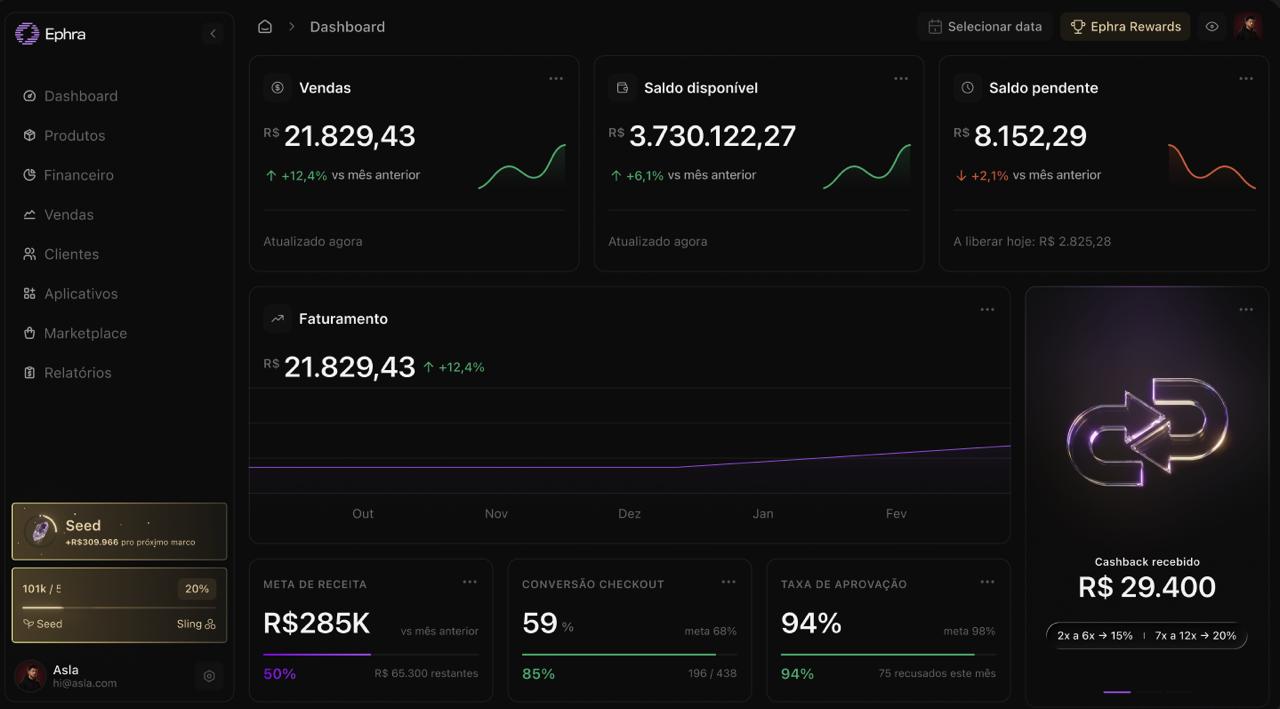This screenshot has height=709, width=1280.
Task: Click the account settings icon beside Asla
Action: click(209, 676)
